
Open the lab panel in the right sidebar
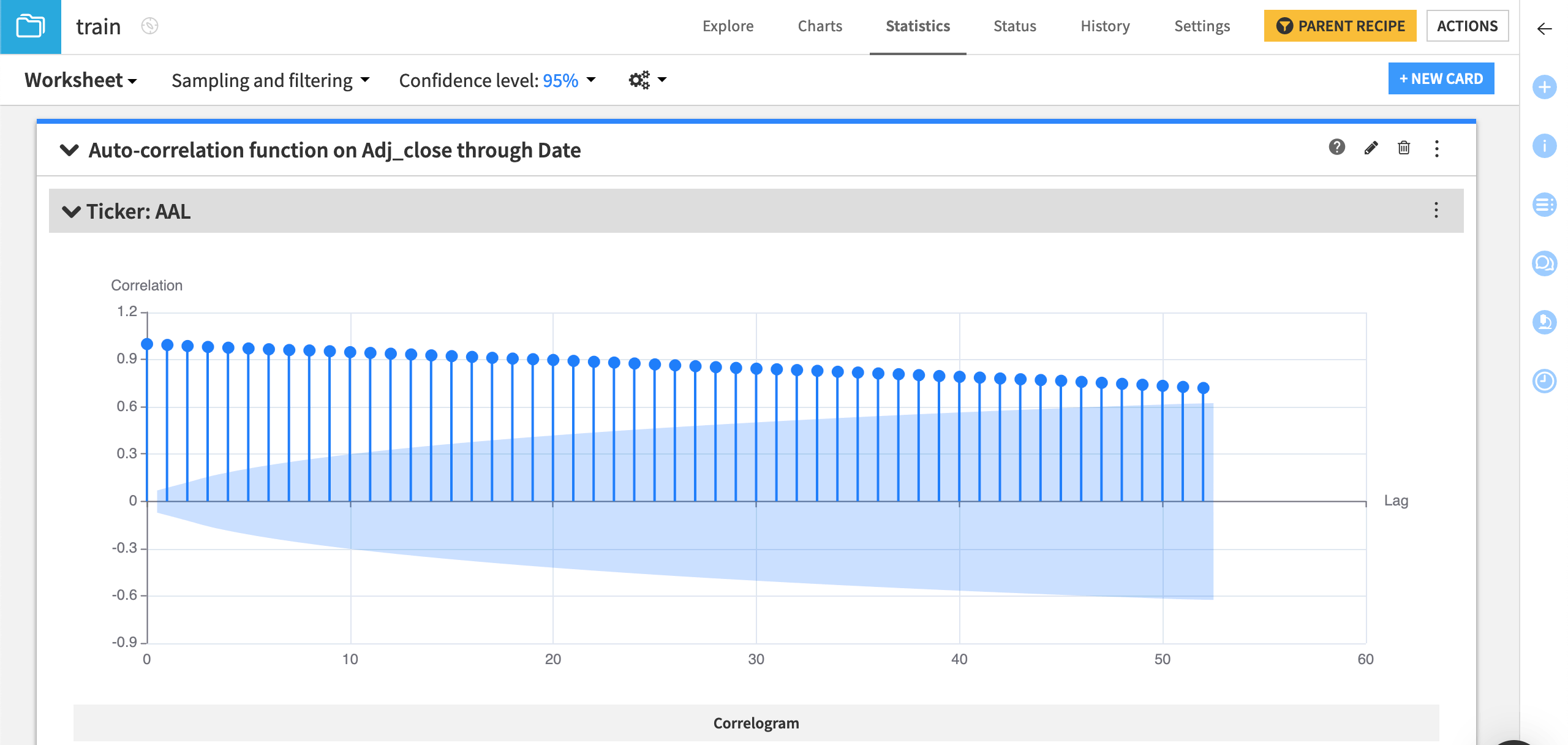1545,322
